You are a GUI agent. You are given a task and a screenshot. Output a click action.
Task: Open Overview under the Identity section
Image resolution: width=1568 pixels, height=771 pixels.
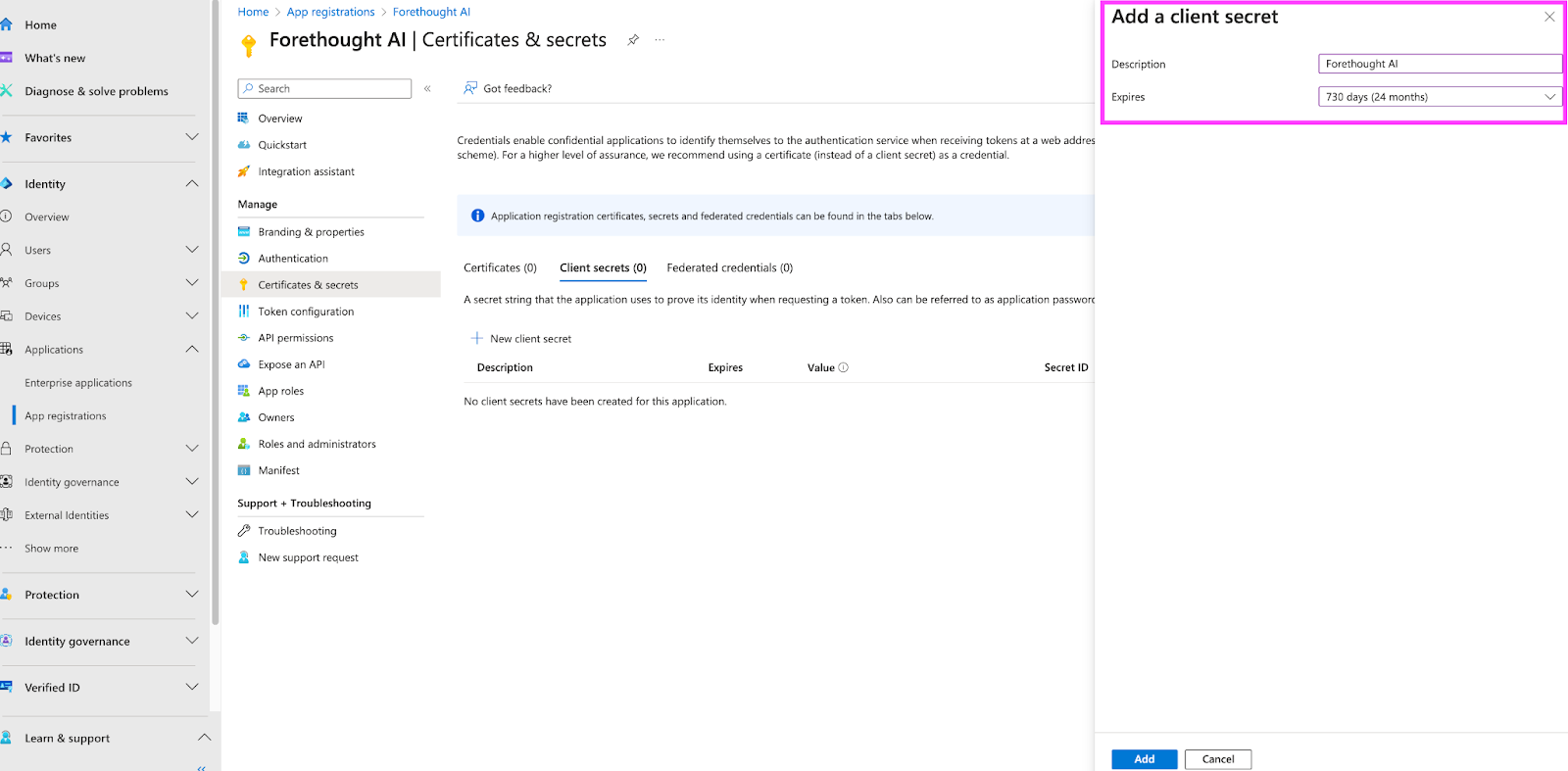click(47, 217)
